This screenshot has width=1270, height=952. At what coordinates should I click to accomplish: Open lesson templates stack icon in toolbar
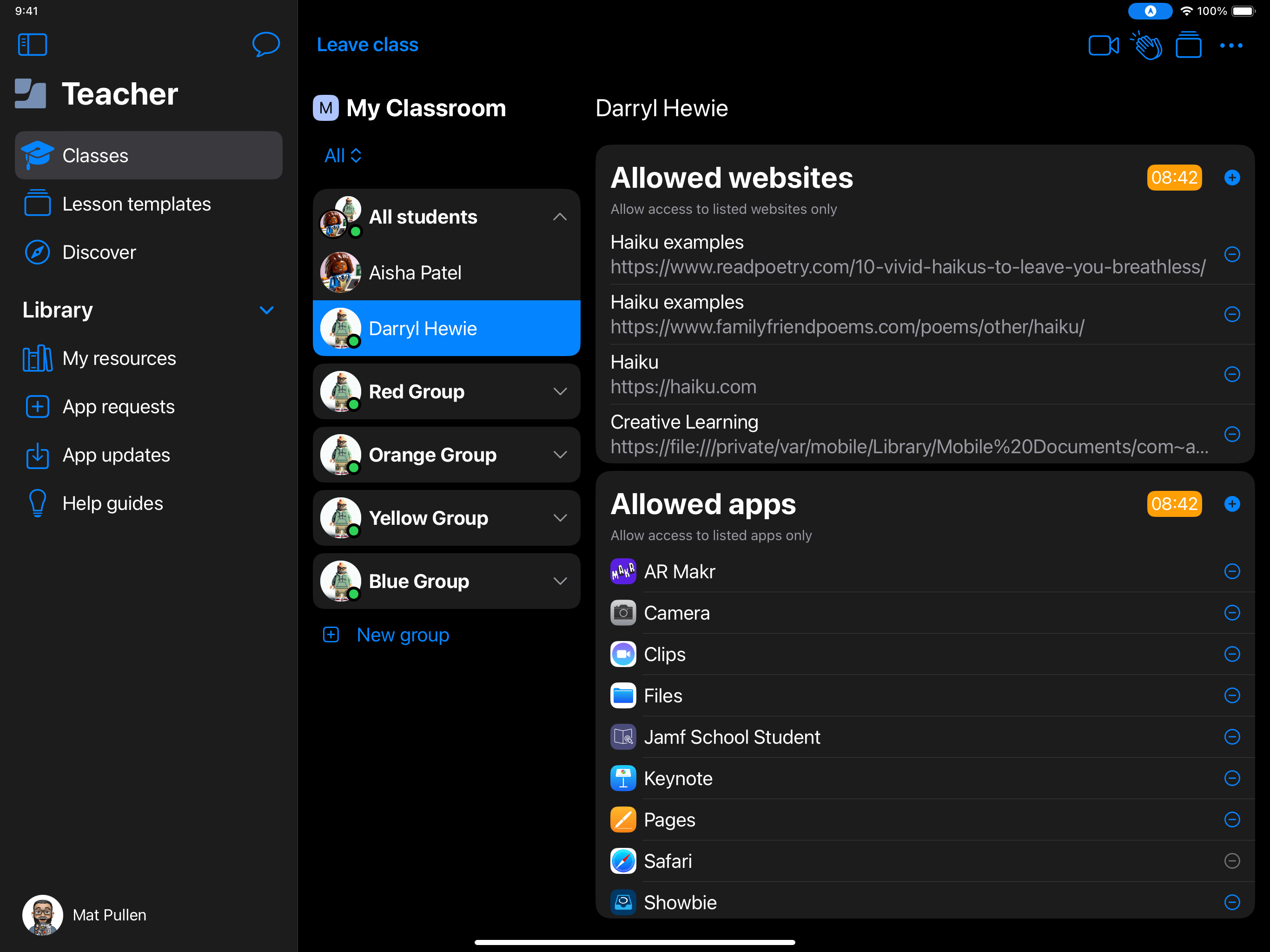1188,46
